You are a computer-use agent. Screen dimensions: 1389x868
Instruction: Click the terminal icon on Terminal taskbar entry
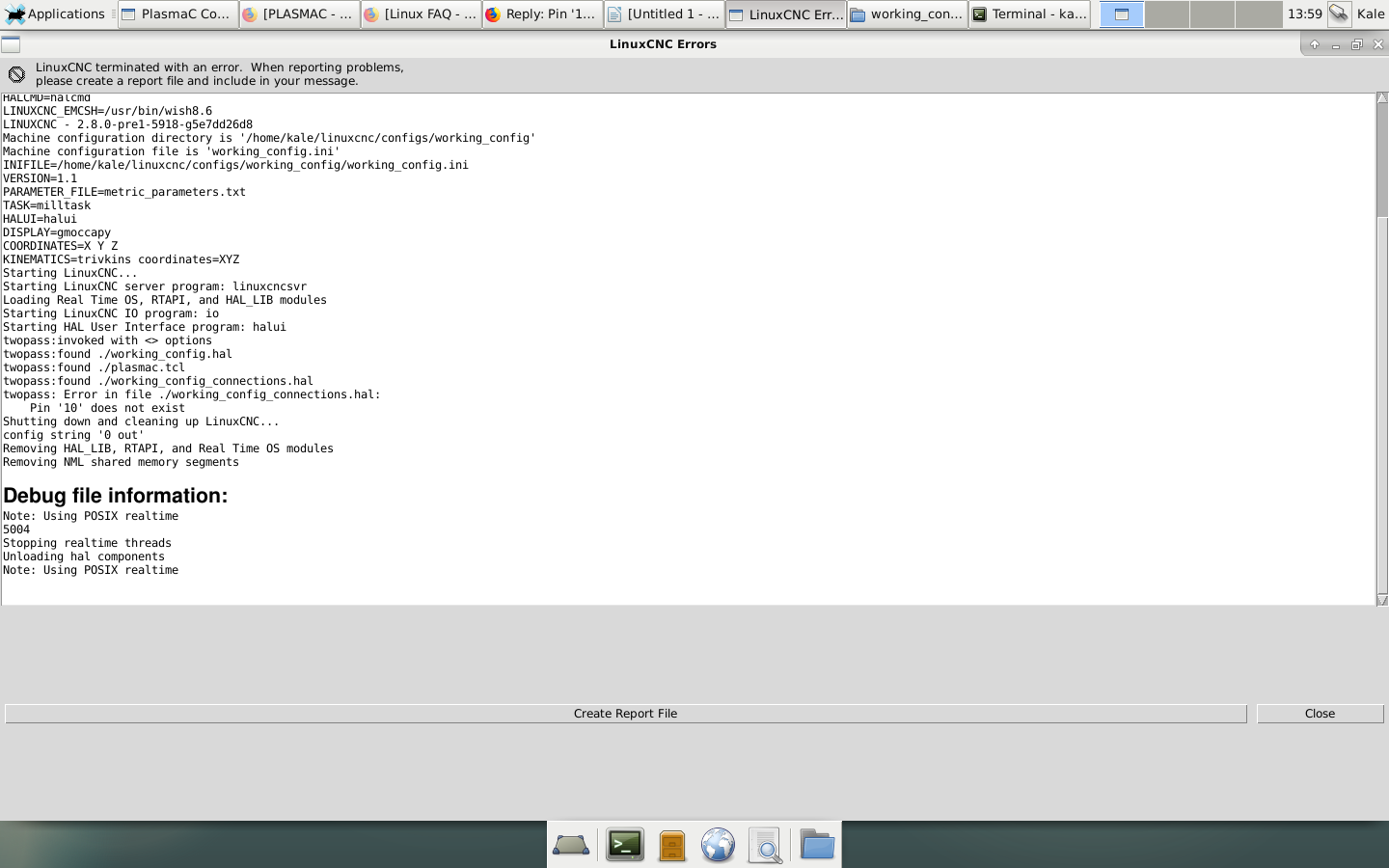click(x=979, y=14)
